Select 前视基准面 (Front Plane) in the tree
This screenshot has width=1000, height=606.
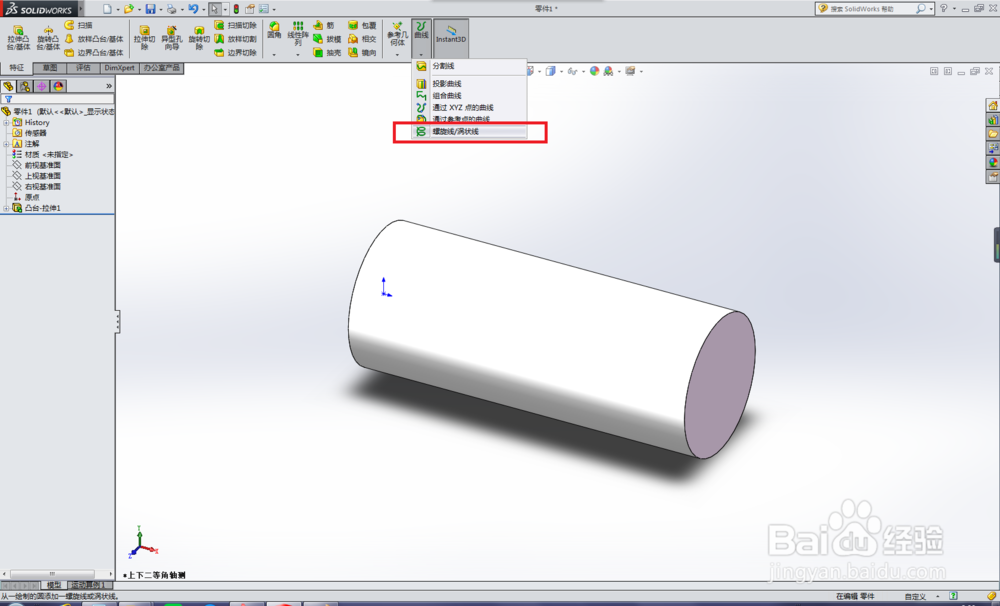tap(37, 165)
